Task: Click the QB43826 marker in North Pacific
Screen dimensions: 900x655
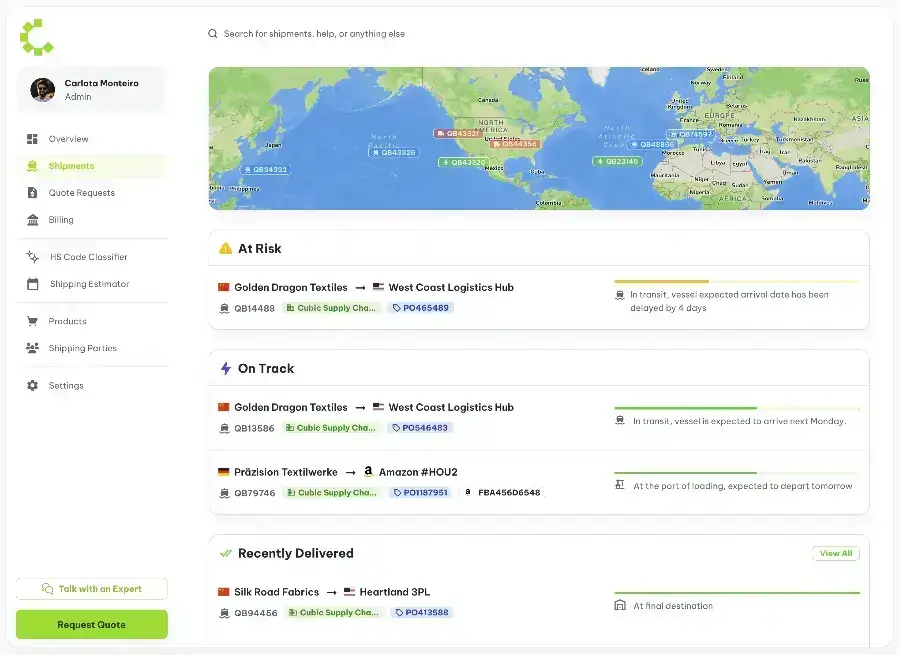Action: (x=394, y=153)
